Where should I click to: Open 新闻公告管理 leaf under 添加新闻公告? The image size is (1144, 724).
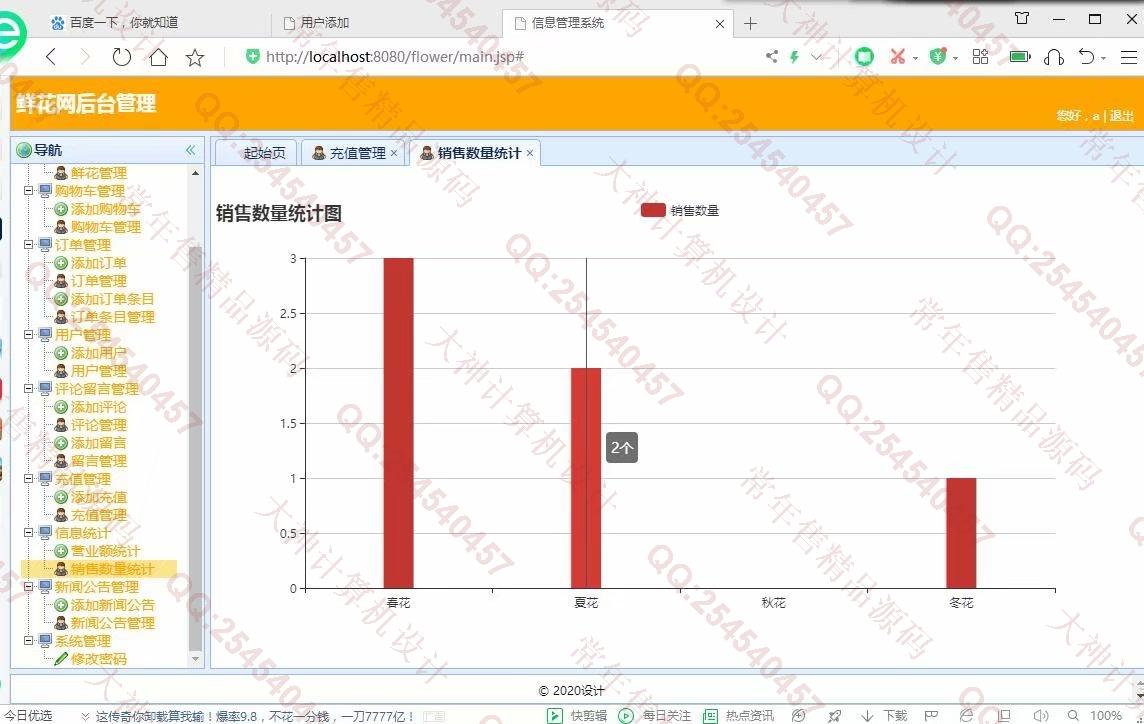[x=113, y=623]
